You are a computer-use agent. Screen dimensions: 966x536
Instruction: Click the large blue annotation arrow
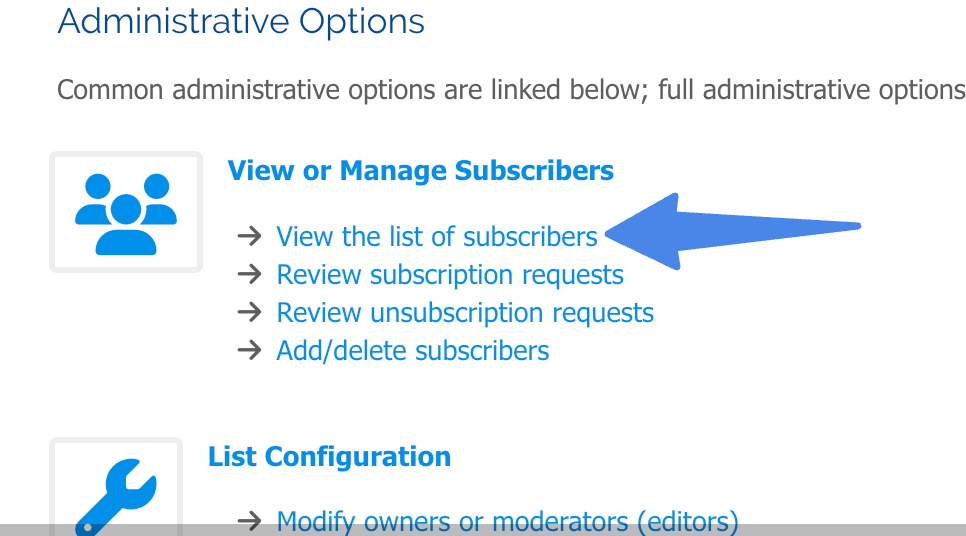click(733, 231)
